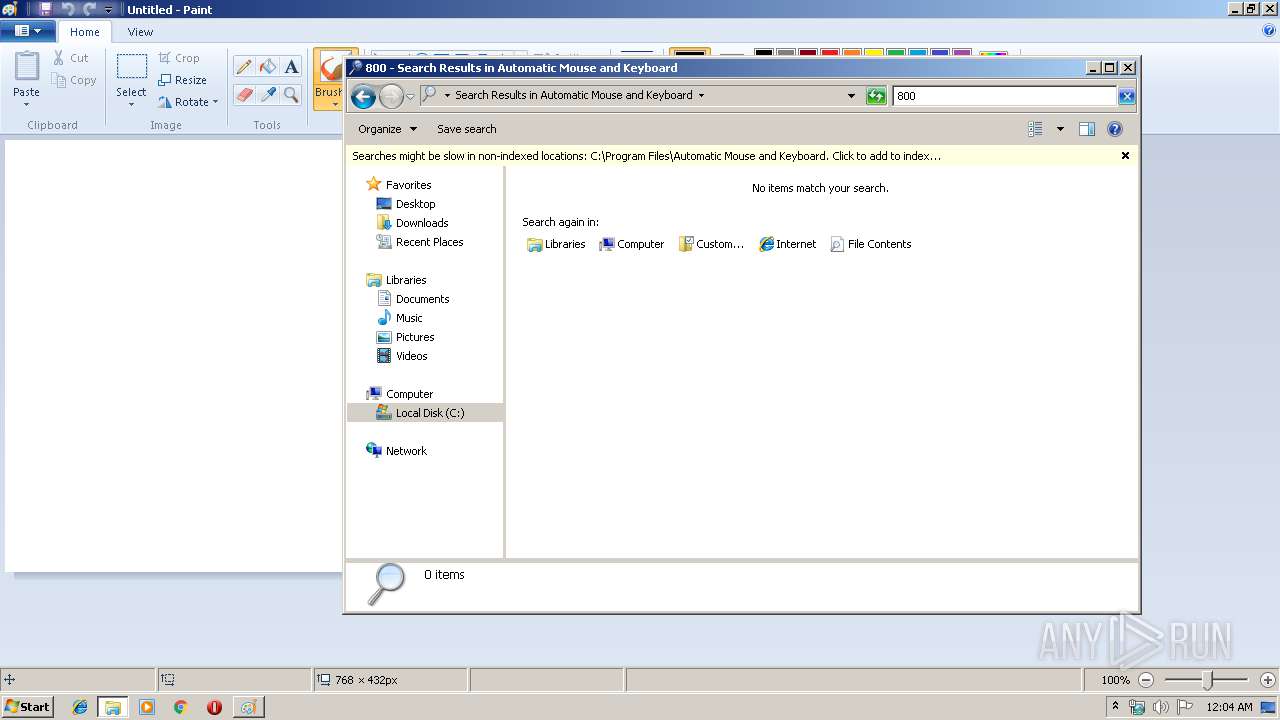Switch to the View tab in Paint
The height and width of the screenshot is (720, 1280).
140,32
